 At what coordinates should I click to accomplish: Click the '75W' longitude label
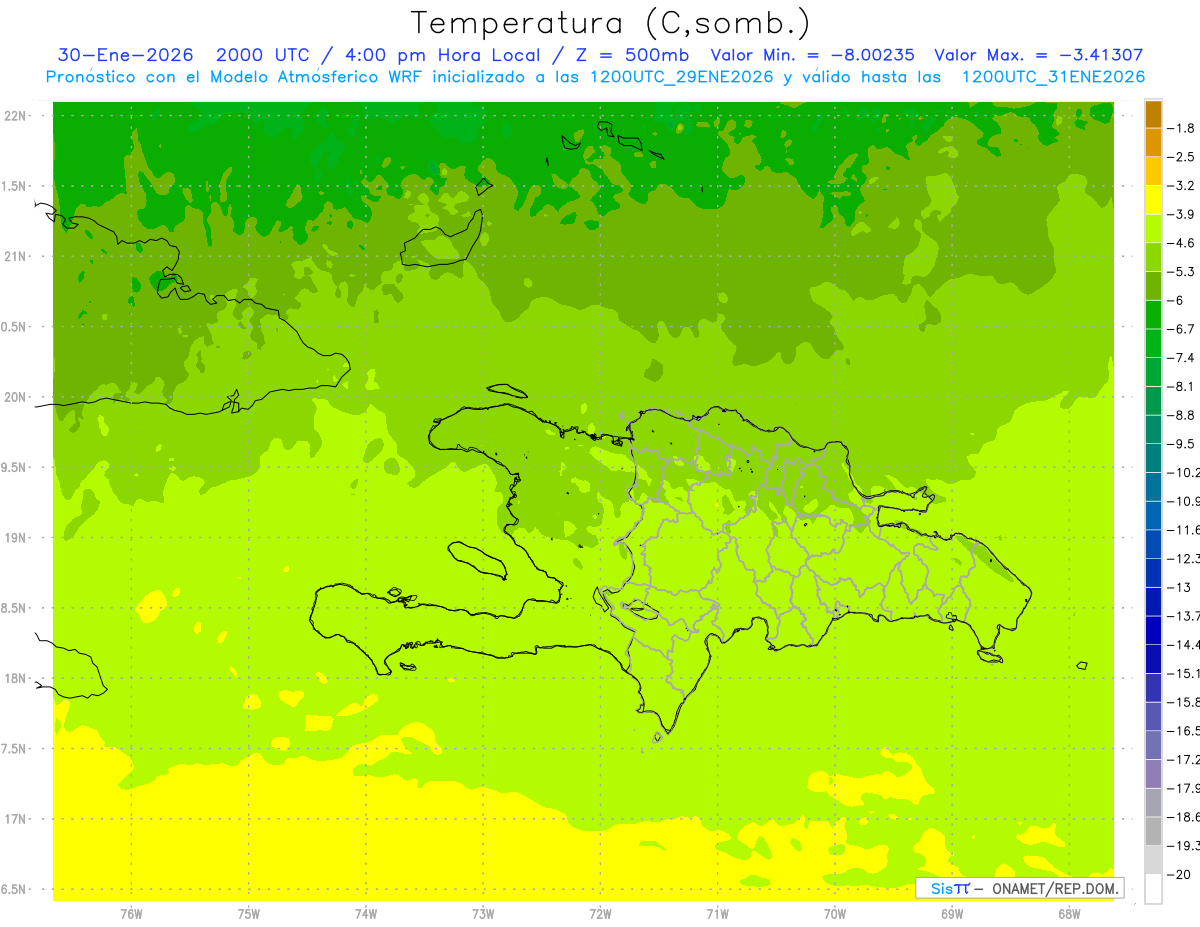click(249, 914)
